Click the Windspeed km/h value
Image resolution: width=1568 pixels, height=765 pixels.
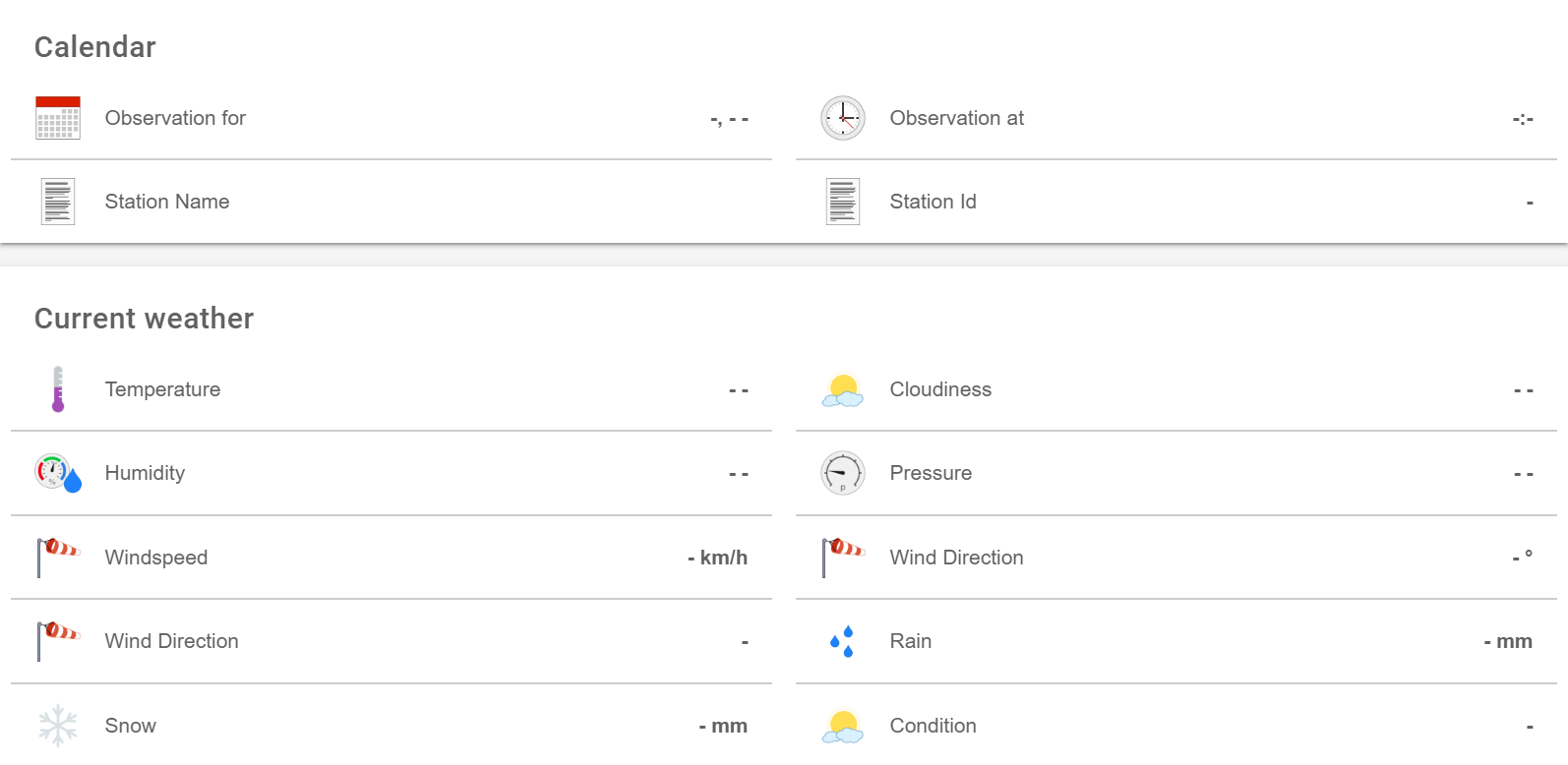[x=717, y=558]
